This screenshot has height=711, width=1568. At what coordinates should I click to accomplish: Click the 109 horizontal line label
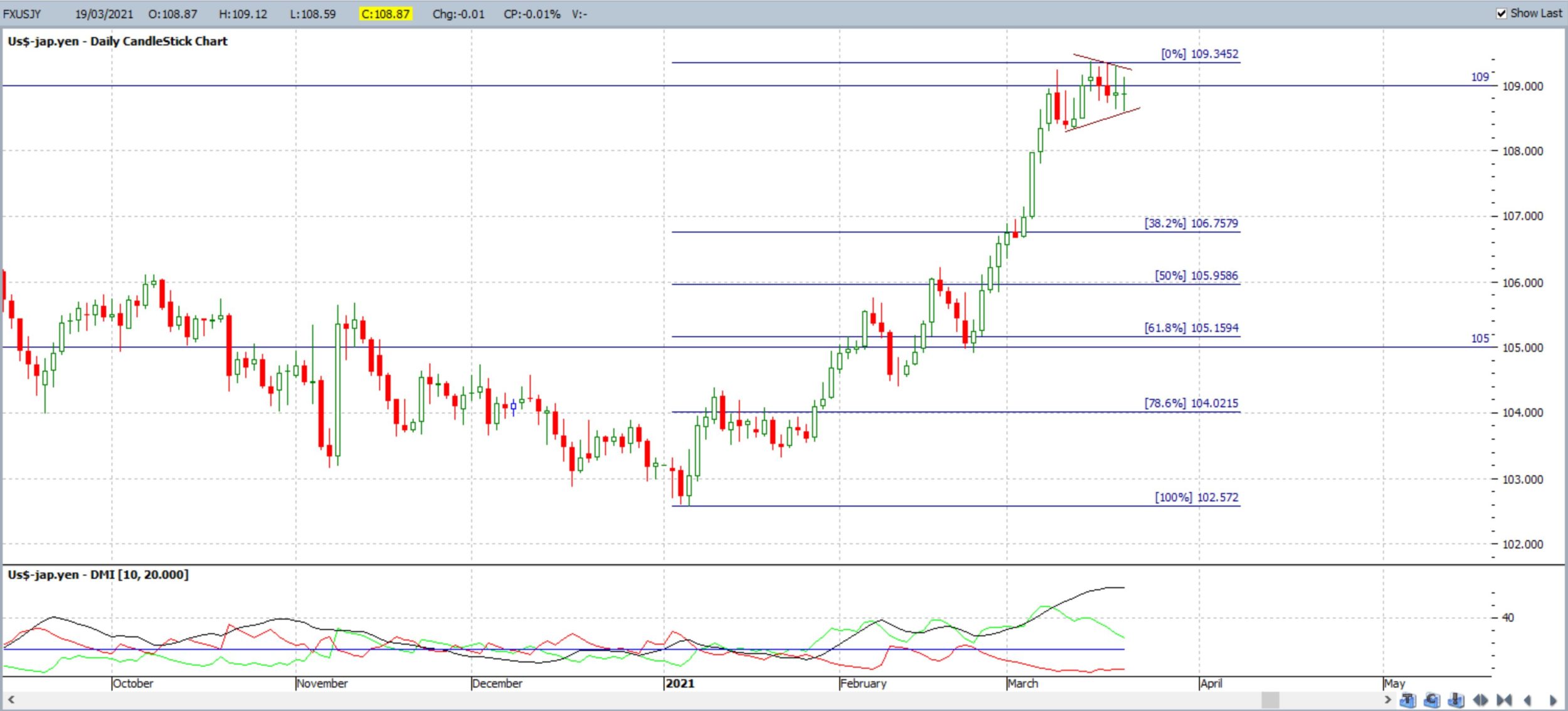tap(1480, 77)
